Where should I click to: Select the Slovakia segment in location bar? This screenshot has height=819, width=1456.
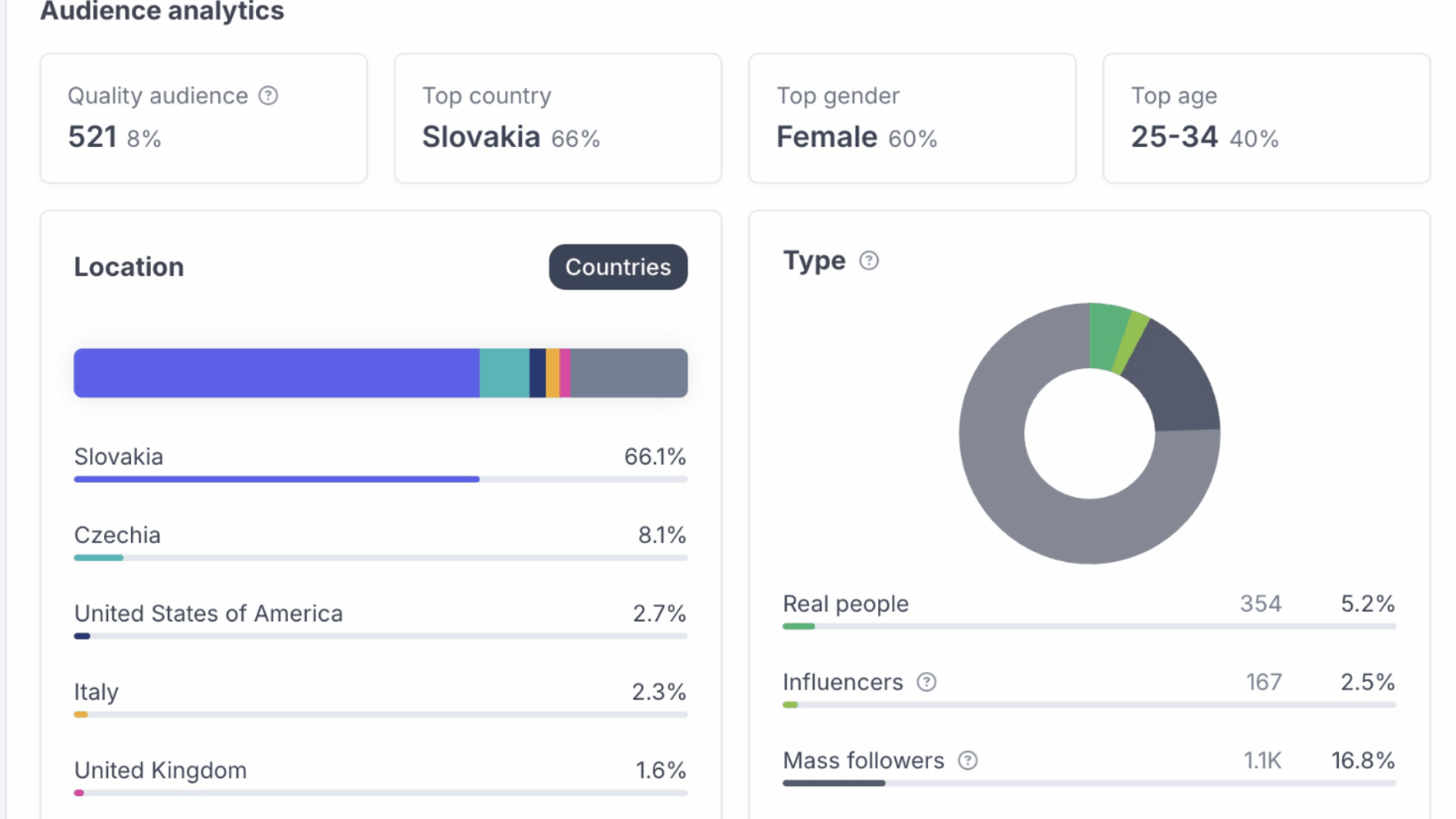(x=276, y=373)
